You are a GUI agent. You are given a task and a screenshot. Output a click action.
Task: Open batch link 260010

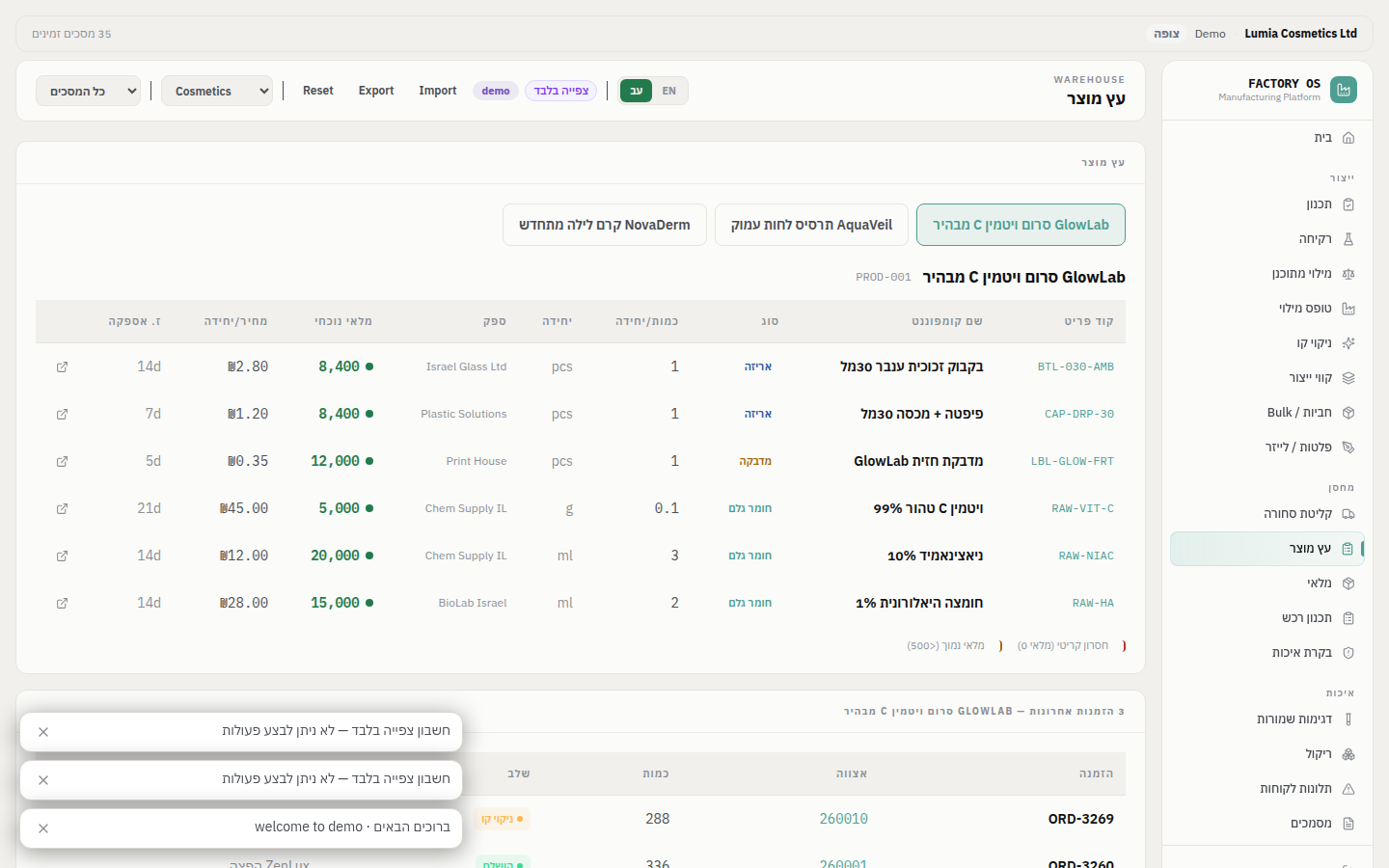843,819
